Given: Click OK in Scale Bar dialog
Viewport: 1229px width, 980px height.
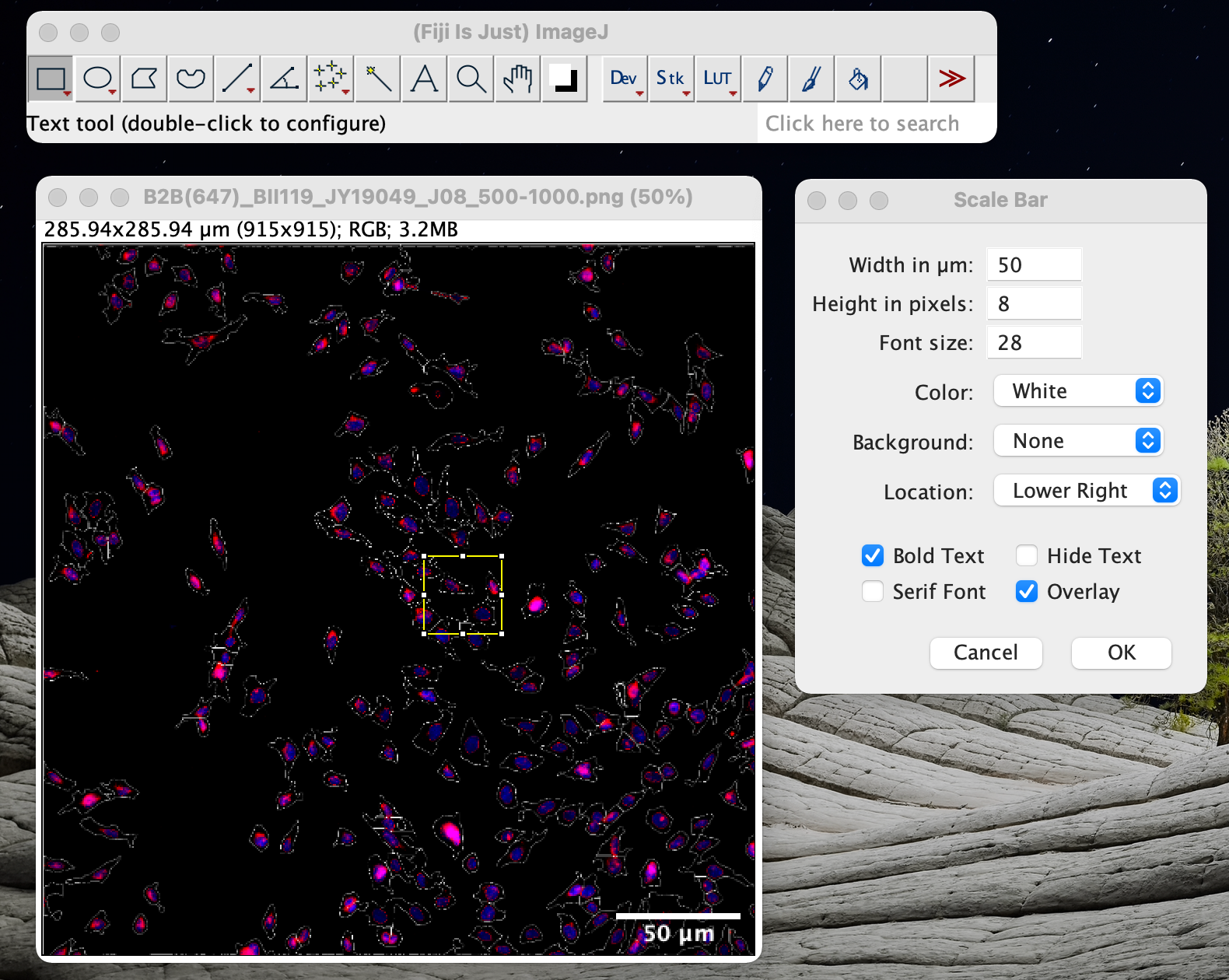Looking at the screenshot, I should click(1121, 653).
